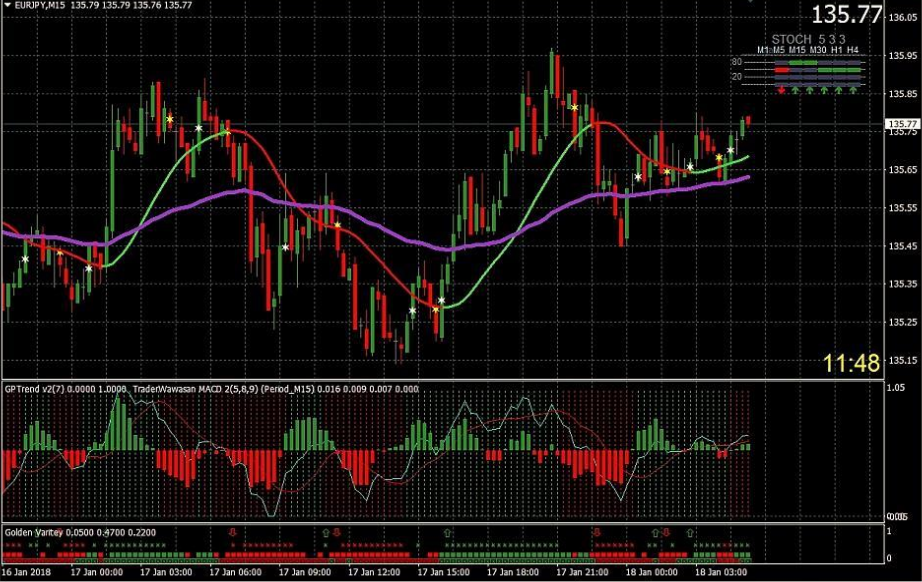Click the EURJPY,M15 symbol title text
This screenshot has width=922, height=582.
point(40,5)
